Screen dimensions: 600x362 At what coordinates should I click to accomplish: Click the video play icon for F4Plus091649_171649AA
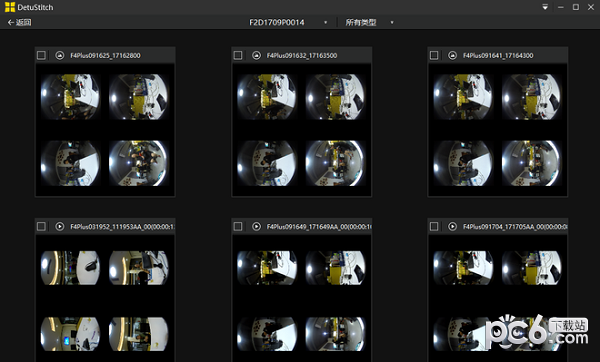click(x=256, y=227)
